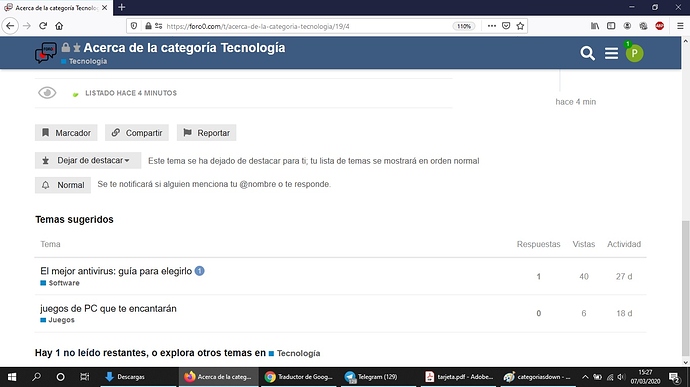Close the Acerca de la categoría tab
The width and height of the screenshot is (690, 387).
105,7
